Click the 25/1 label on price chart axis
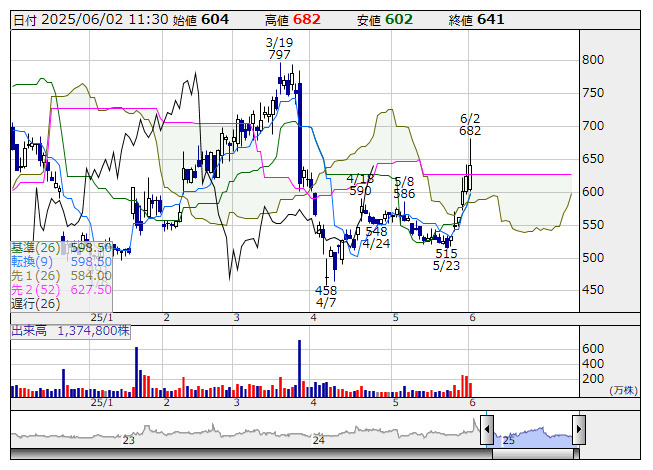Screen dimensions: 653x470 tap(102, 318)
